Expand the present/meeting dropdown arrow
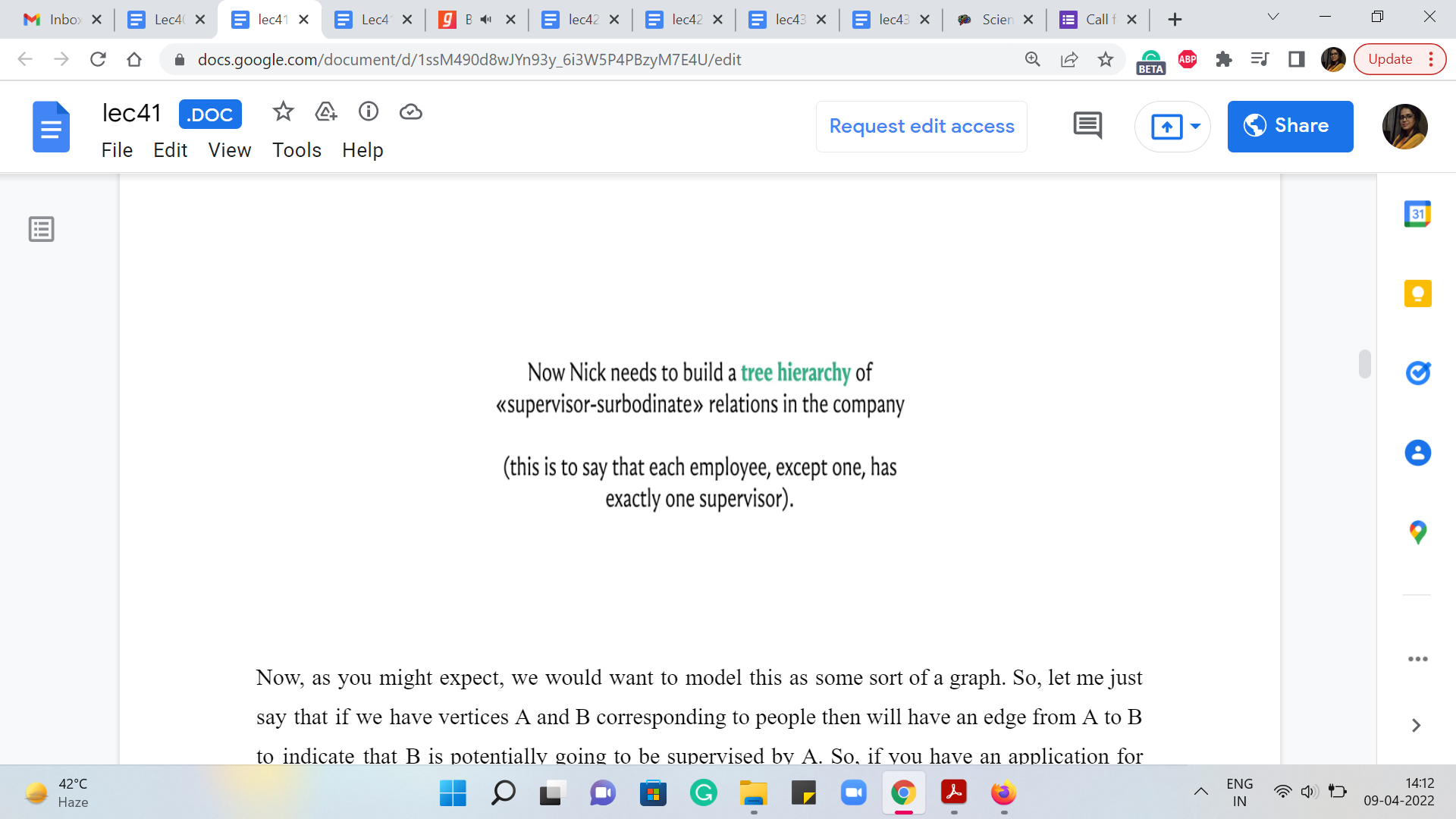 coord(1195,126)
